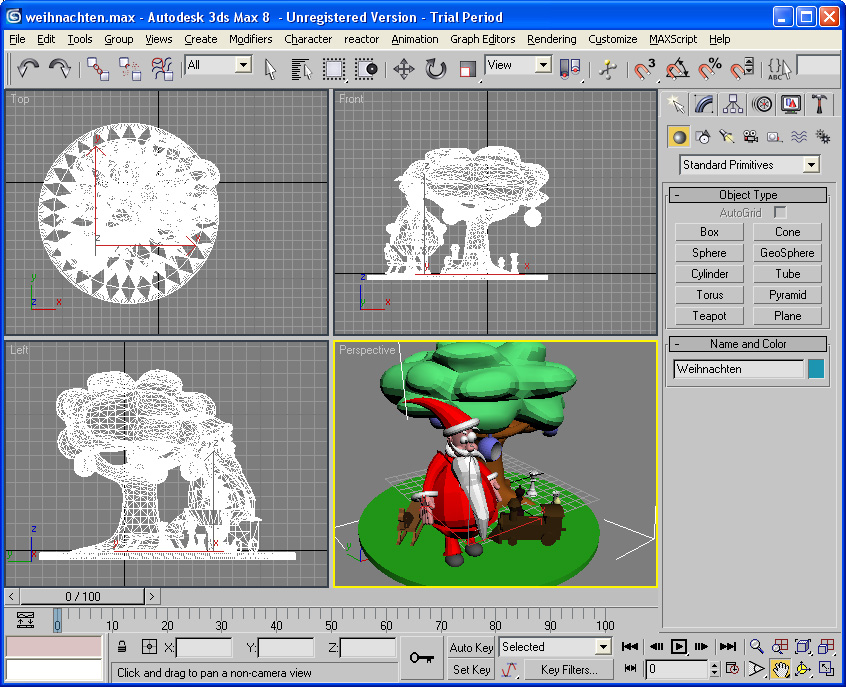Viewport: 846px width, 687px height.
Task: Open the Lights category in Create panel
Action: [x=727, y=137]
